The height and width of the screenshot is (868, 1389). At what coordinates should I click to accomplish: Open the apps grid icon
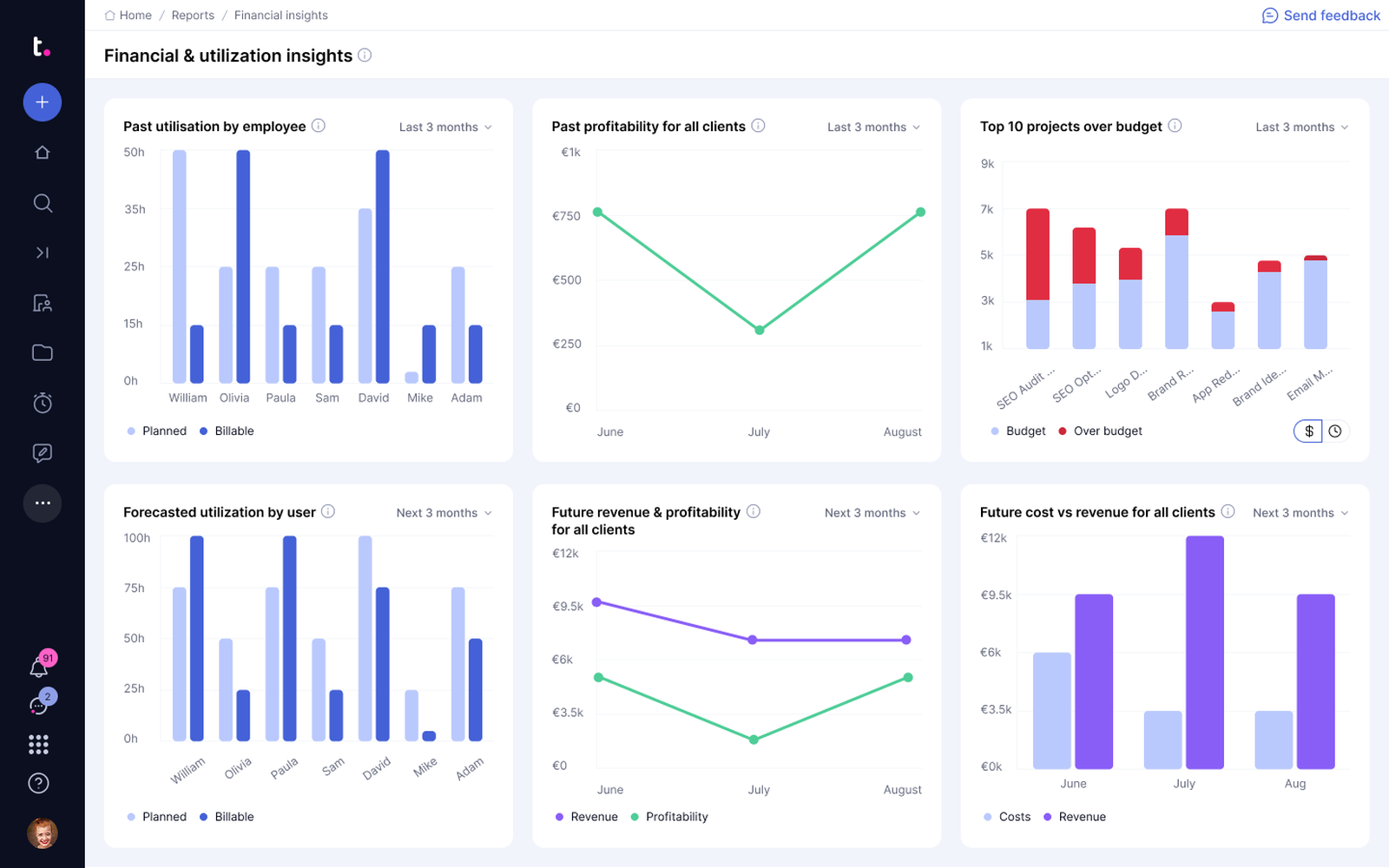tap(38, 744)
